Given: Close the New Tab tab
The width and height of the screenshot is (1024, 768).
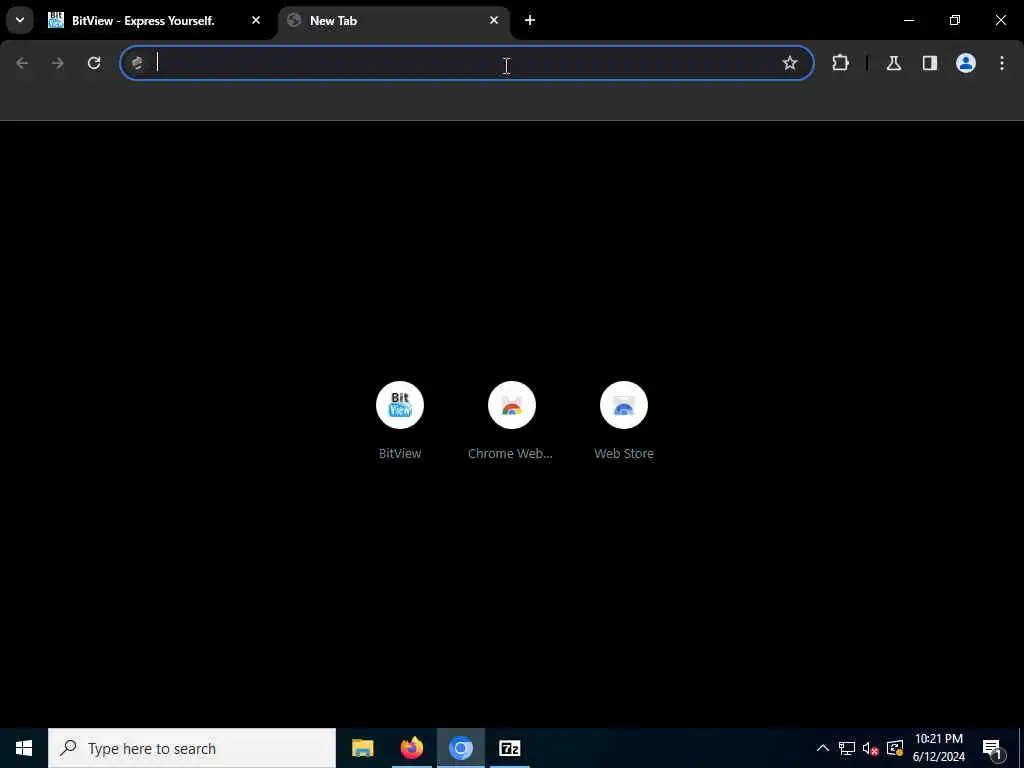Looking at the screenshot, I should point(494,20).
